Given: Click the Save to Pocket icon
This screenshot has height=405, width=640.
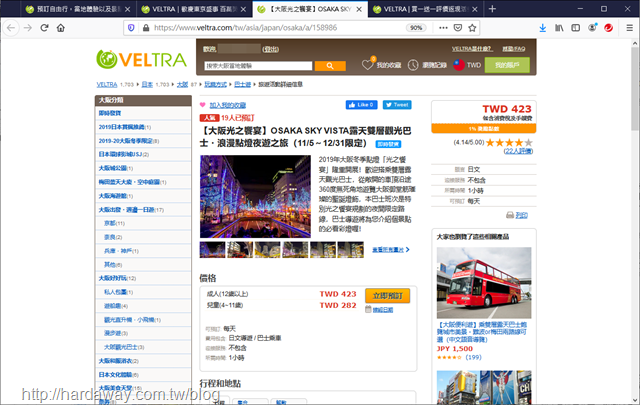Looking at the screenshot, I should 458,28.
